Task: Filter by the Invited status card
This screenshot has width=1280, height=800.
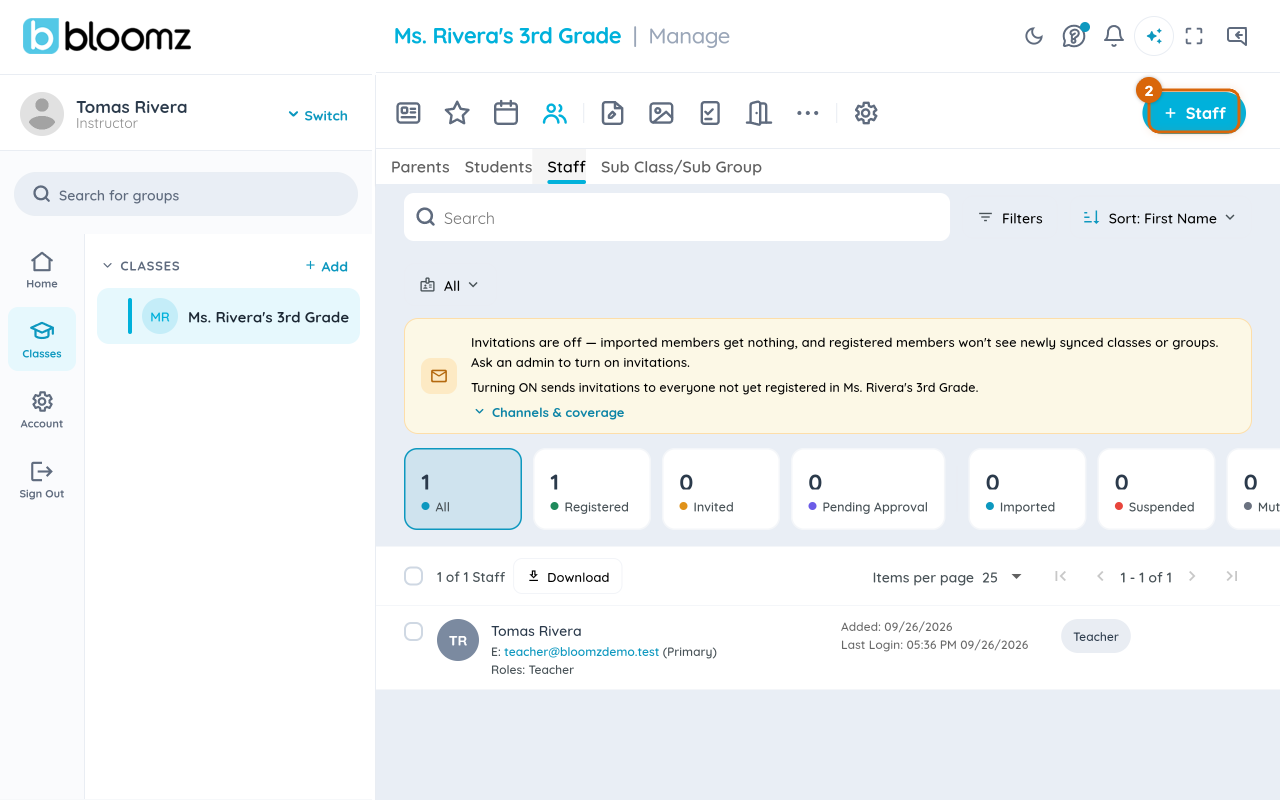Action: point(721,489)
